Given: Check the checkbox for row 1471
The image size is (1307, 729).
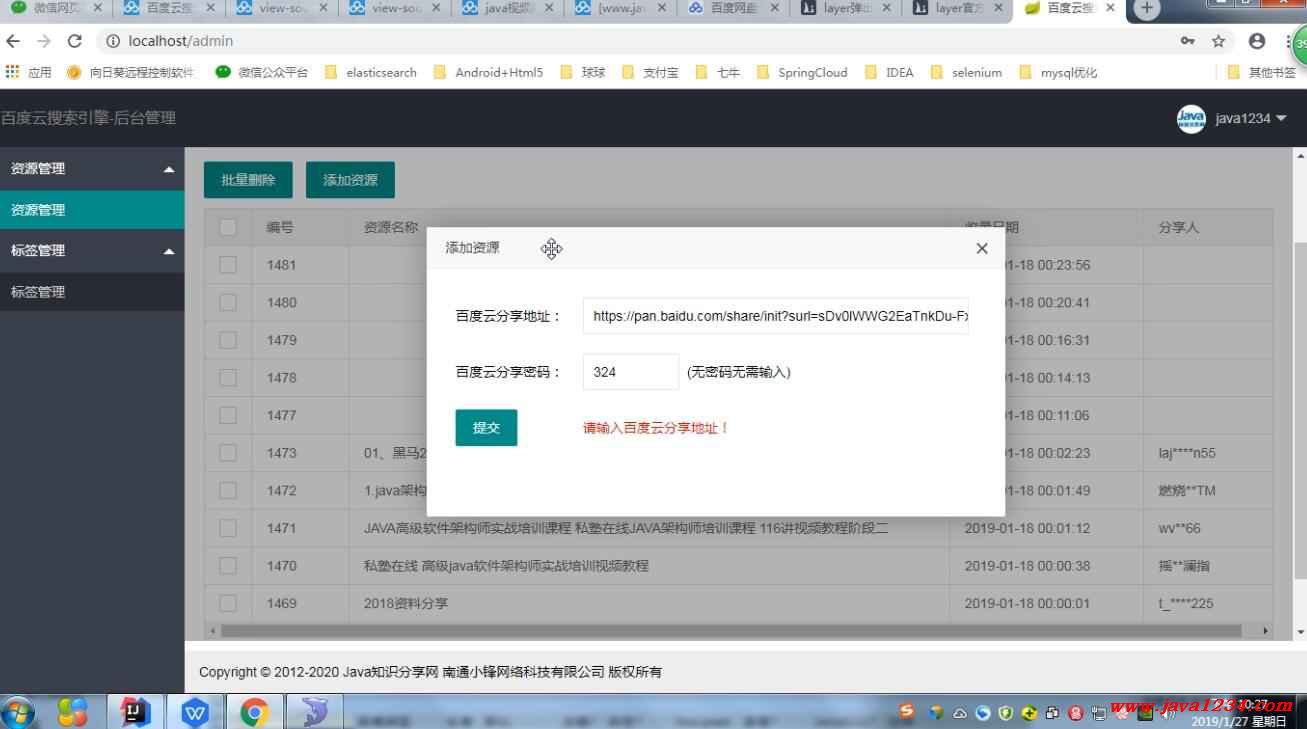Looking at the screenshot, I should (x=228, y=528).
